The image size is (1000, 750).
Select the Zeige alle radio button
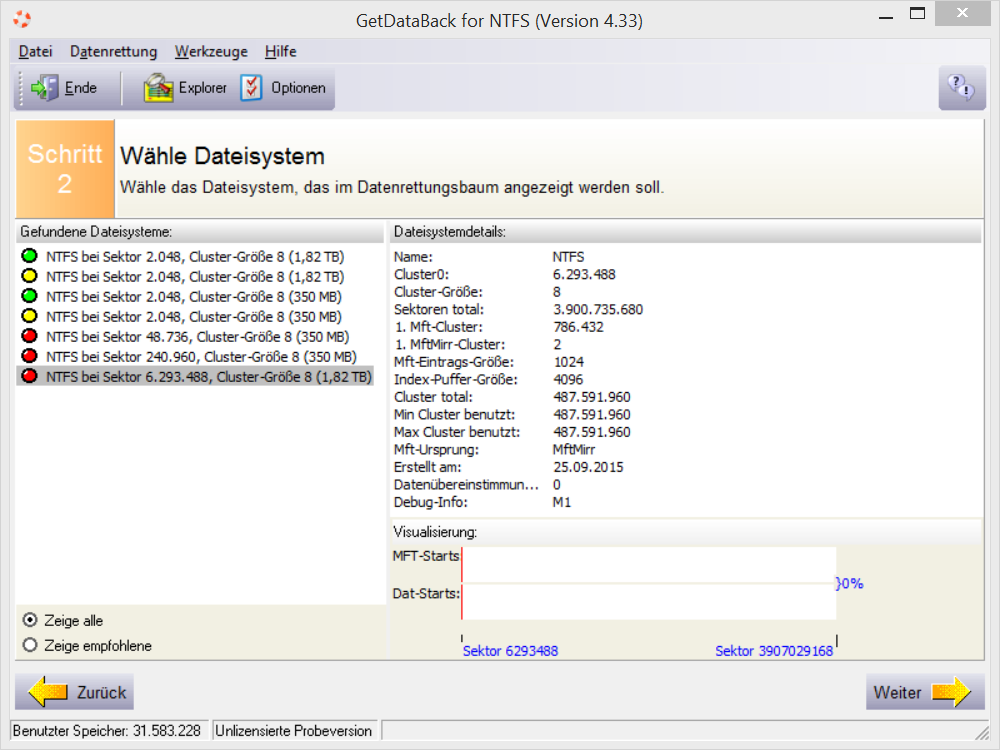click(x=30, y=620)
